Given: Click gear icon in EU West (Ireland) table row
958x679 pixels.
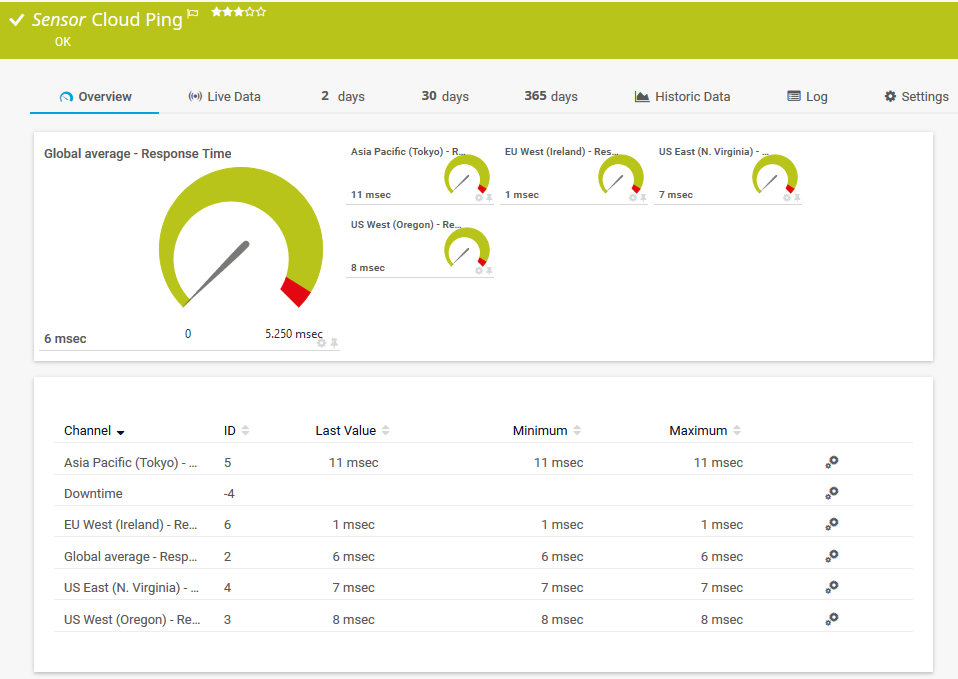Looking at the screenshot, I should coord(831,524).
